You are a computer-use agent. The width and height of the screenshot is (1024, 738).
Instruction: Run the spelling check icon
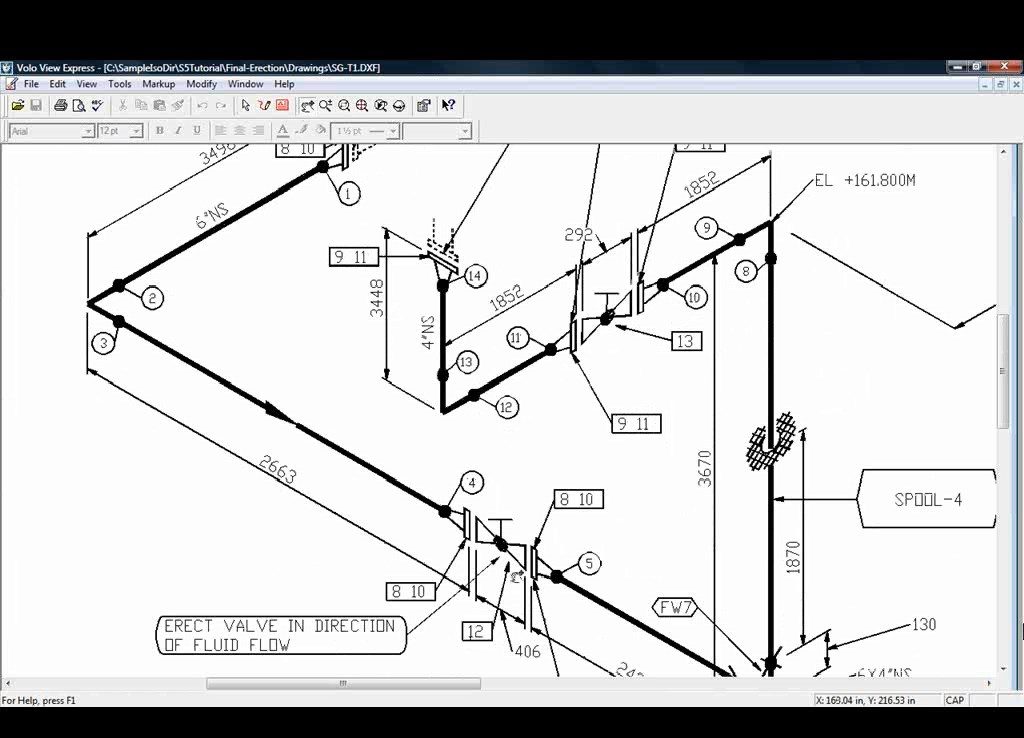pos(97,105)
